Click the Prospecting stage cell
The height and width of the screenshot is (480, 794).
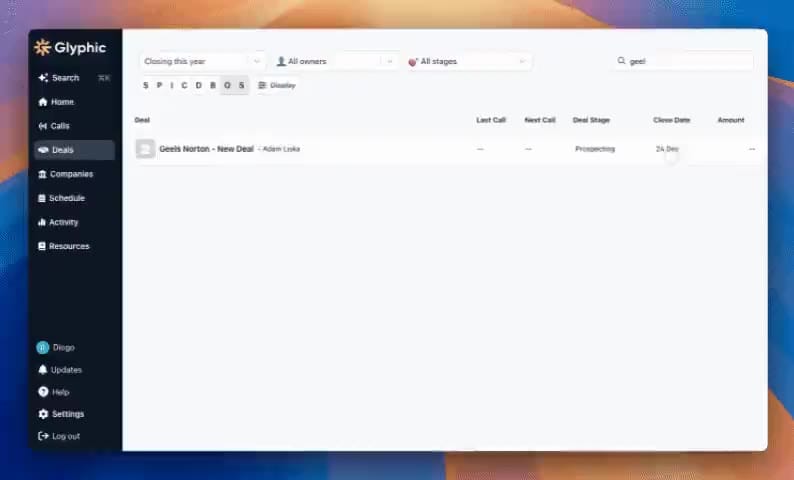[595, 149]
